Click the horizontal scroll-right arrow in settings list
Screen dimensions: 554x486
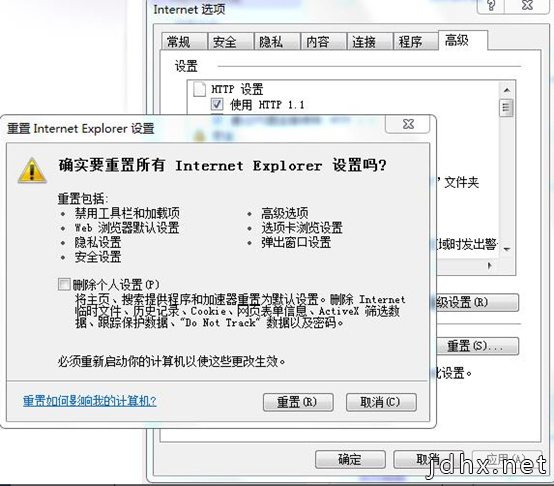pos(489,265)
